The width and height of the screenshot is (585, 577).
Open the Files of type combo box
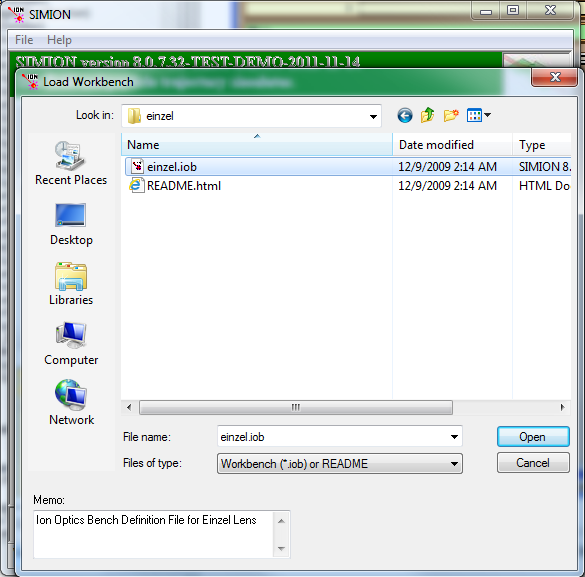(x=340, y=464)
